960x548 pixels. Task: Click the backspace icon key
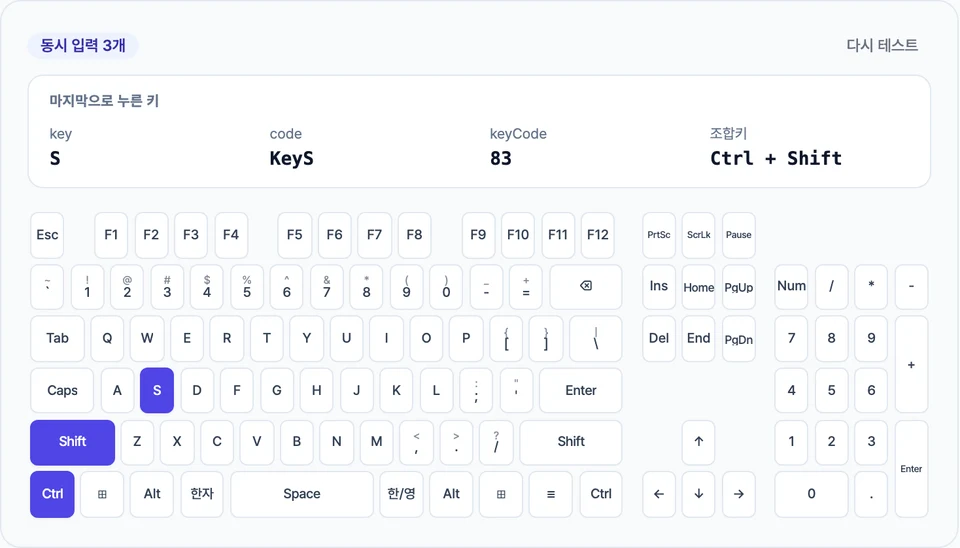(x=586, y=287)
